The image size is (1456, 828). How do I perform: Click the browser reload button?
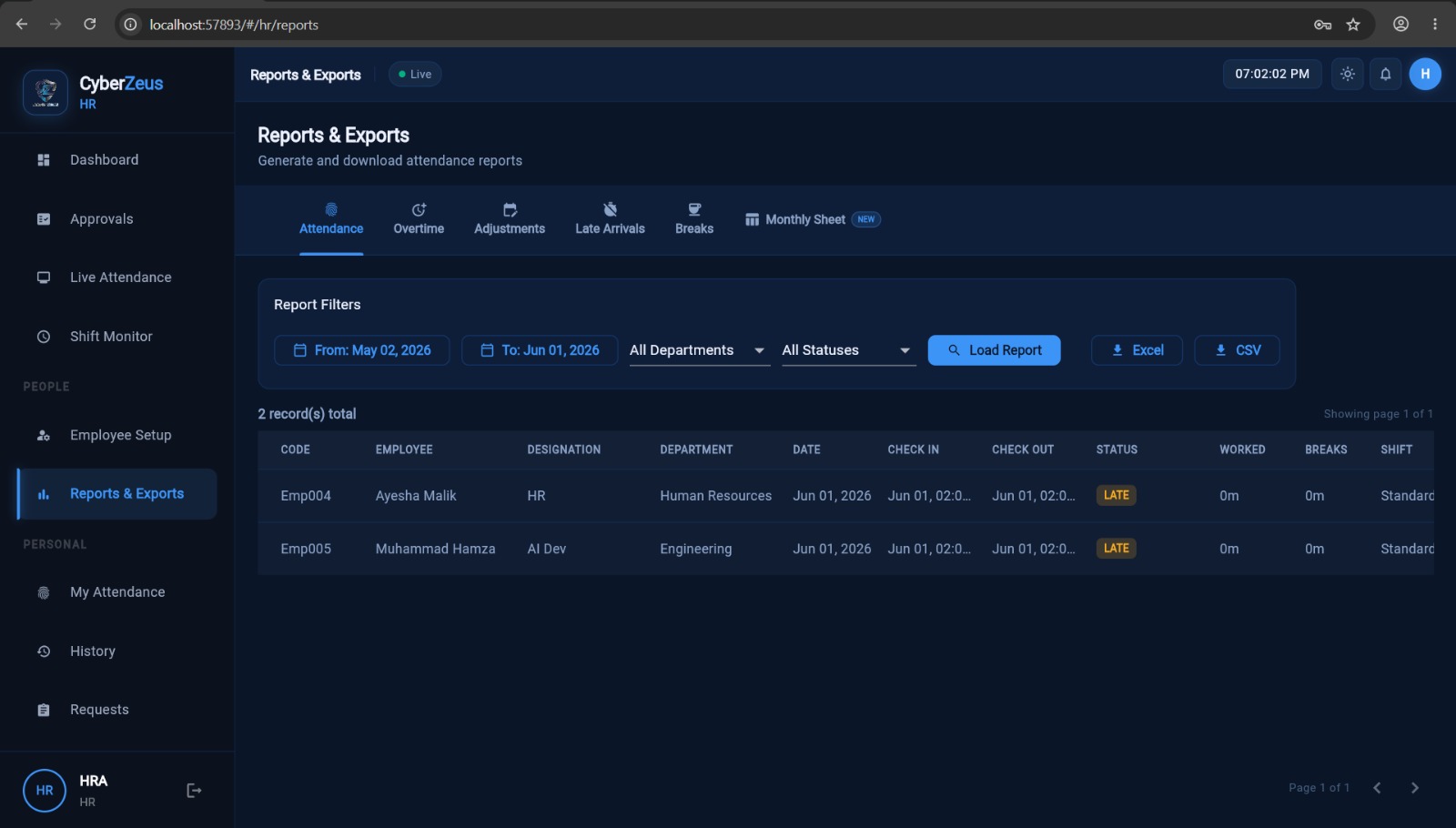tap(90, 25)
